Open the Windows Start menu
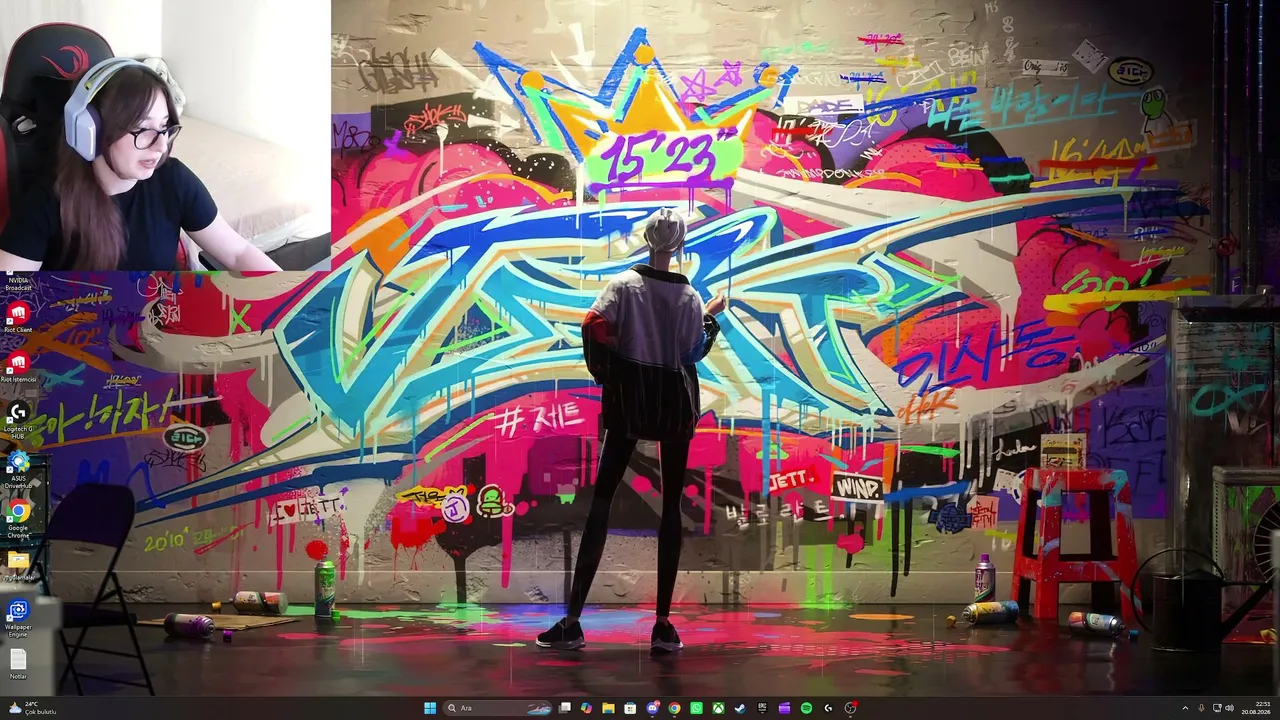 tap(430, 708)
